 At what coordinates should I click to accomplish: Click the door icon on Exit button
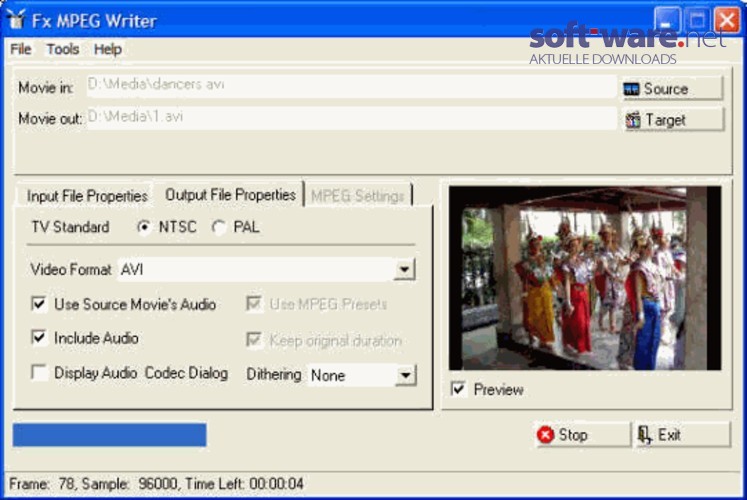(645, 435)
